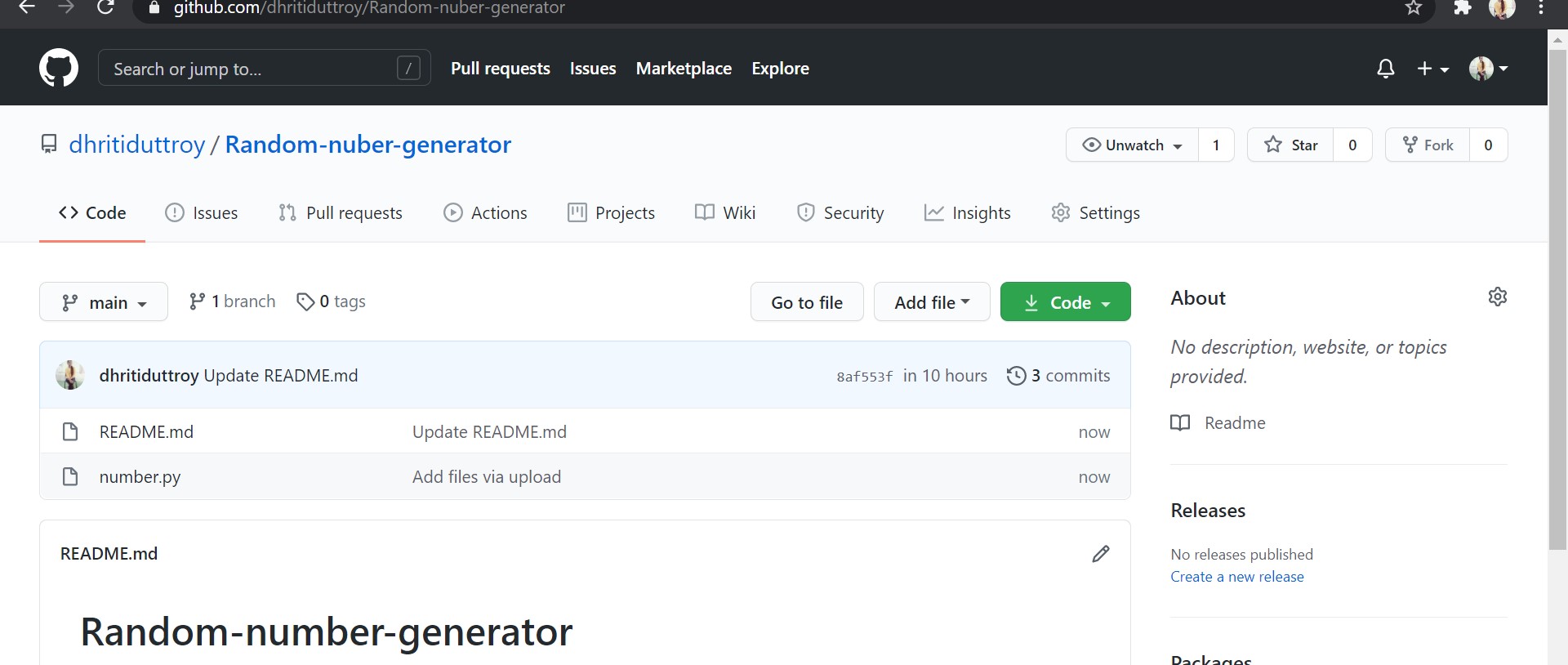The width and height of the screenshot is (1568, 665).
Task: Bookmark the page with the star icon
Action: tap(1414, 8)
